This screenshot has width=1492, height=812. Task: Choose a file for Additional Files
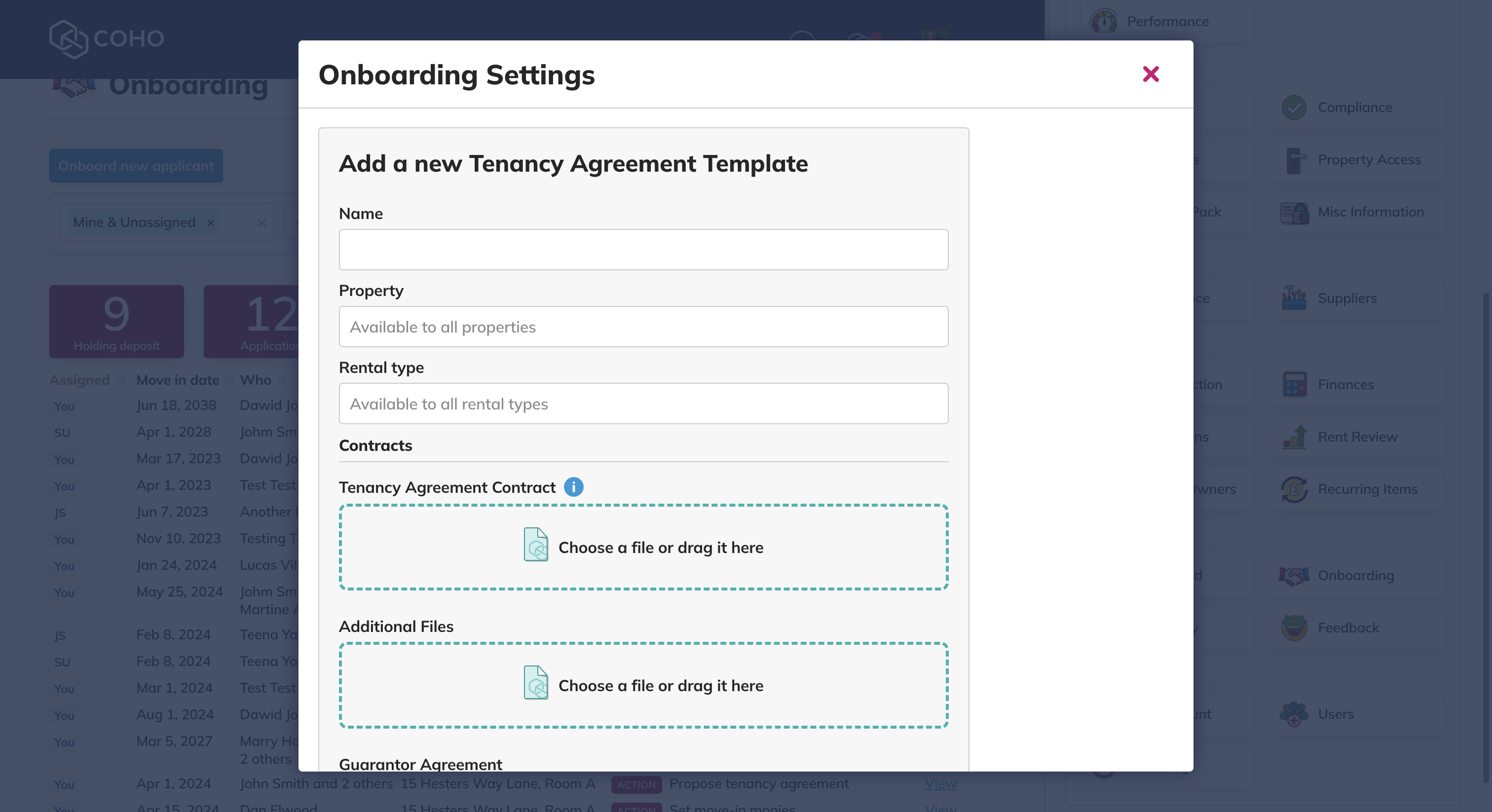pyautogui.click(x=643, y=685)
